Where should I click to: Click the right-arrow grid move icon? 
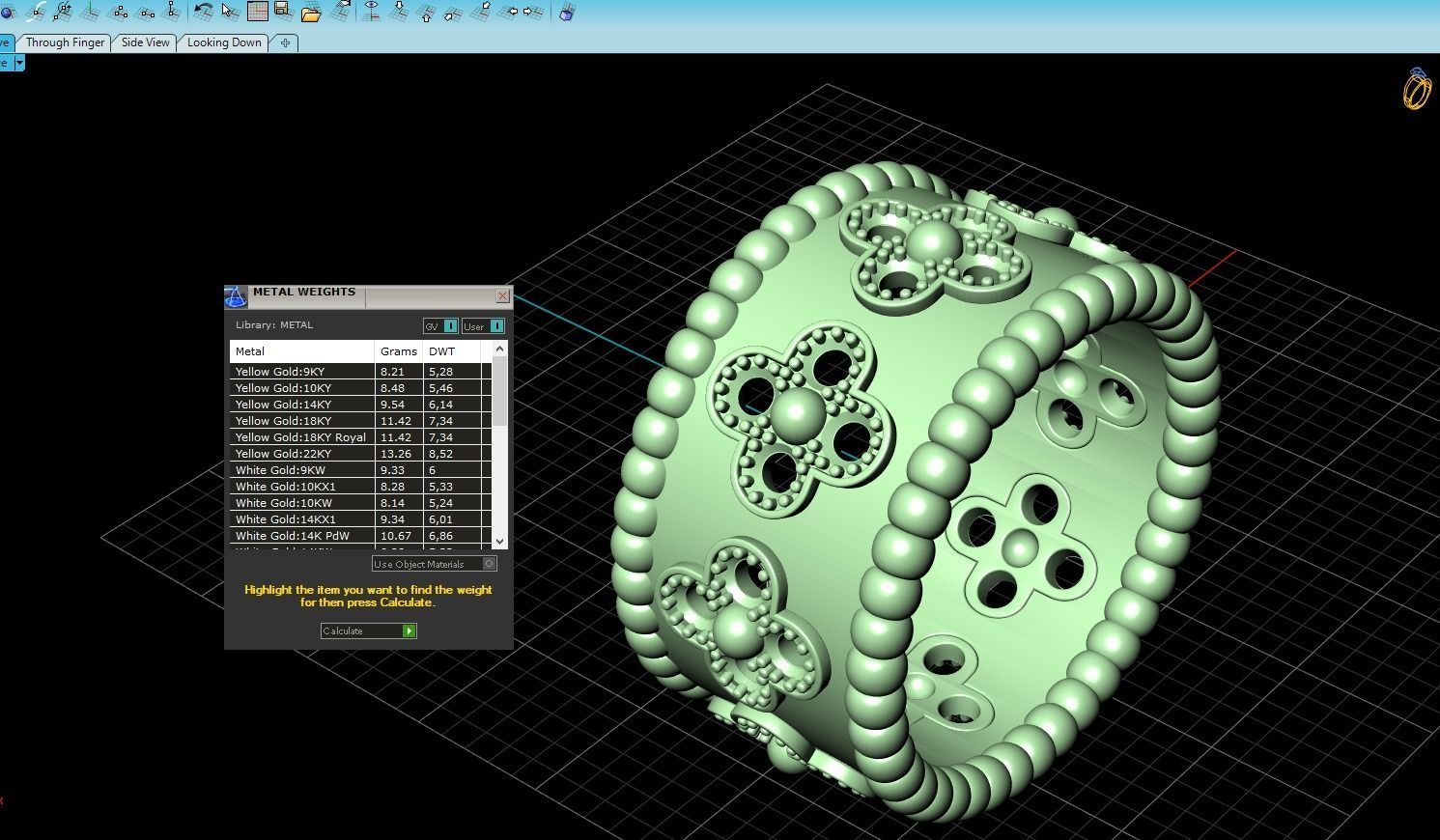coord(533,12)
